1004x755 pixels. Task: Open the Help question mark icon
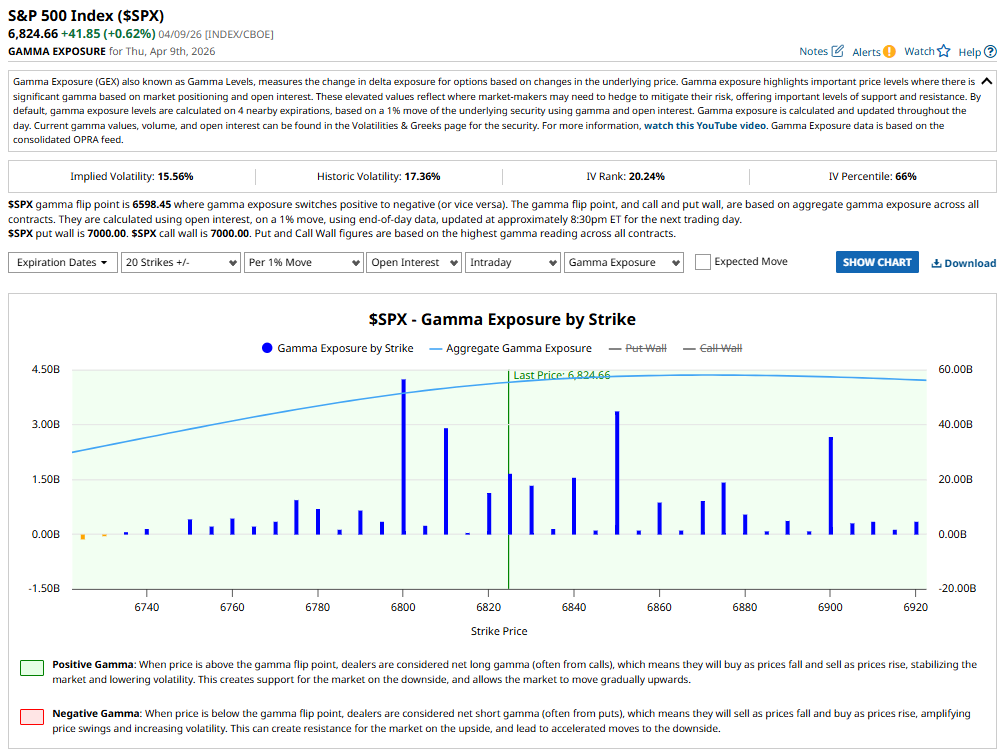(990, 51)
